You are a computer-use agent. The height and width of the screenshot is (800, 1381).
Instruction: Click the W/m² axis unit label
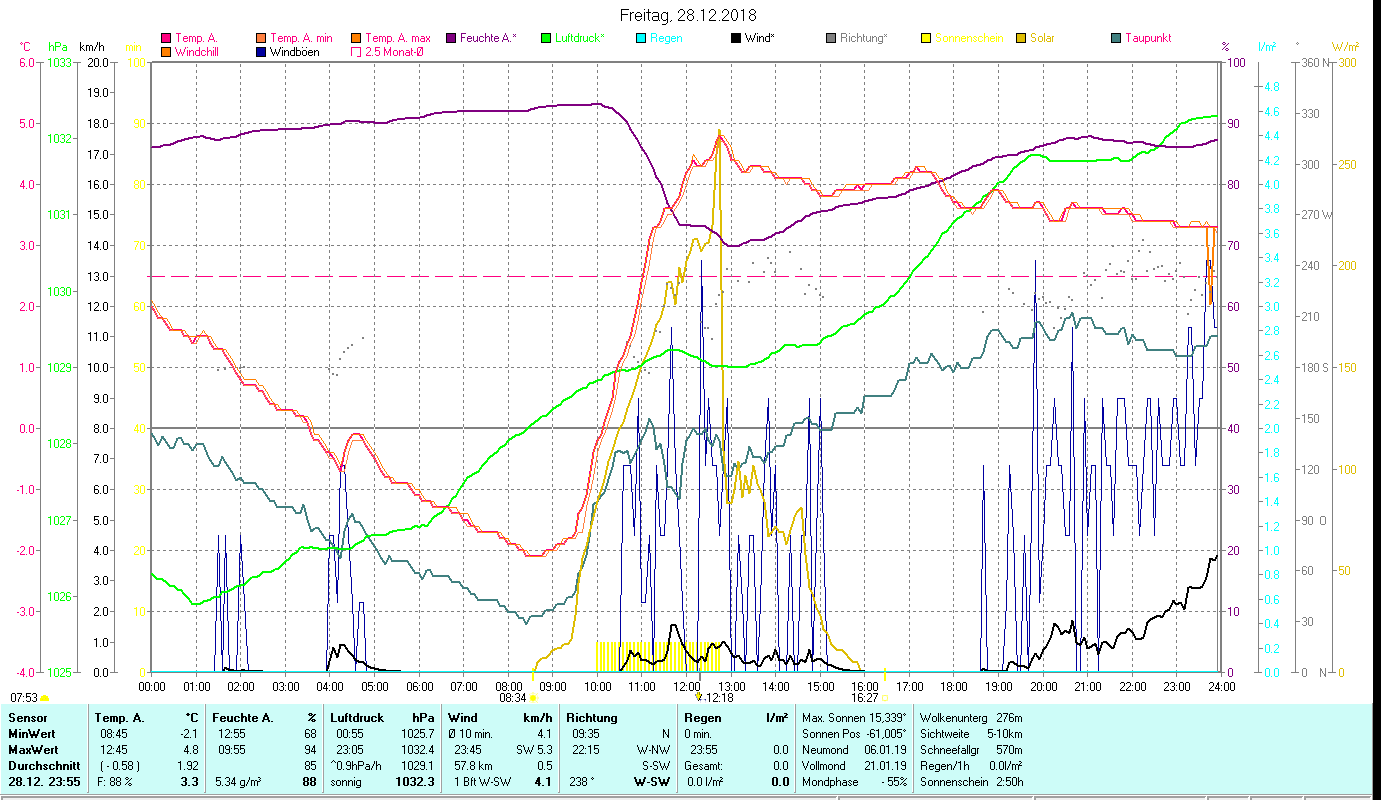(x=1345, y=47)
